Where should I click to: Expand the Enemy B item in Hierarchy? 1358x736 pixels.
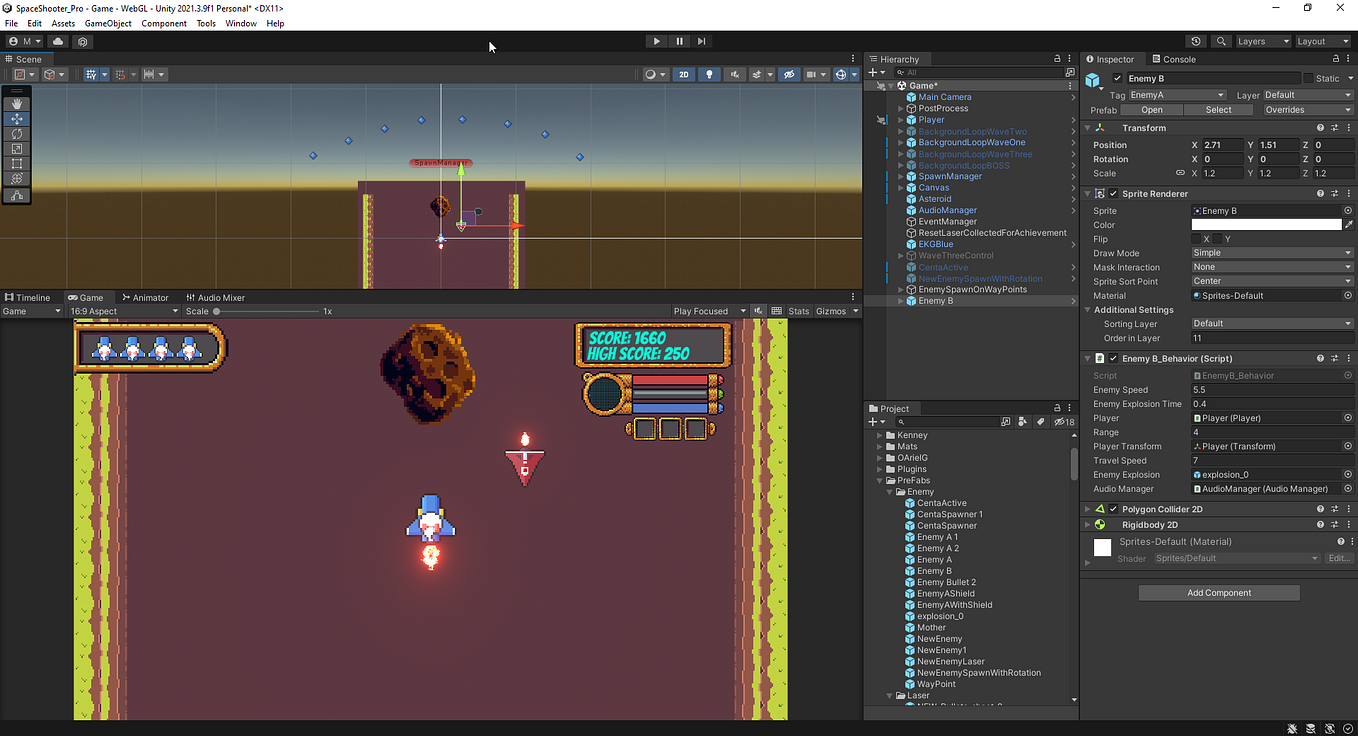[x=900, y=300]
